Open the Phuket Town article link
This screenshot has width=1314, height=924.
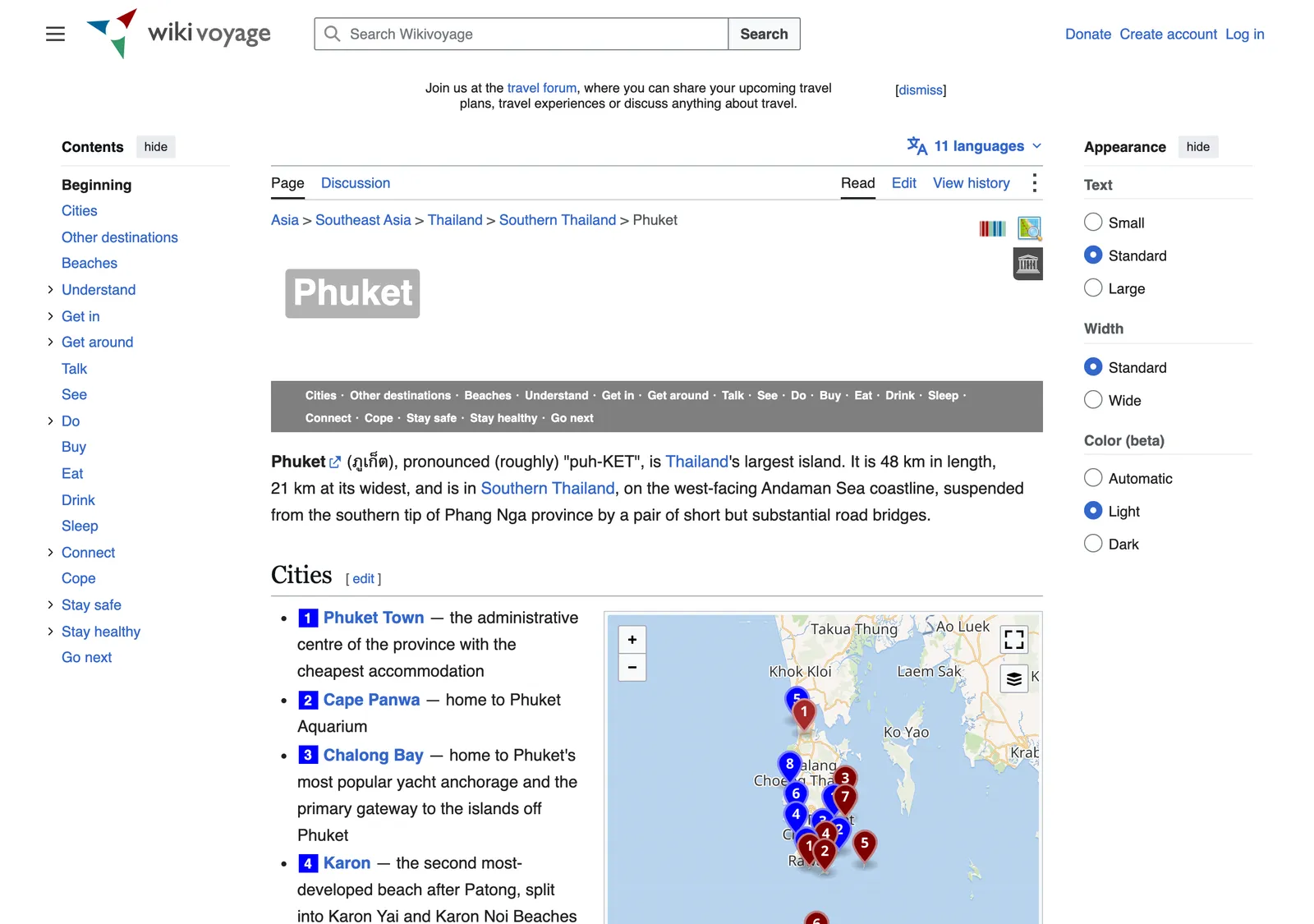coord(374,618)
